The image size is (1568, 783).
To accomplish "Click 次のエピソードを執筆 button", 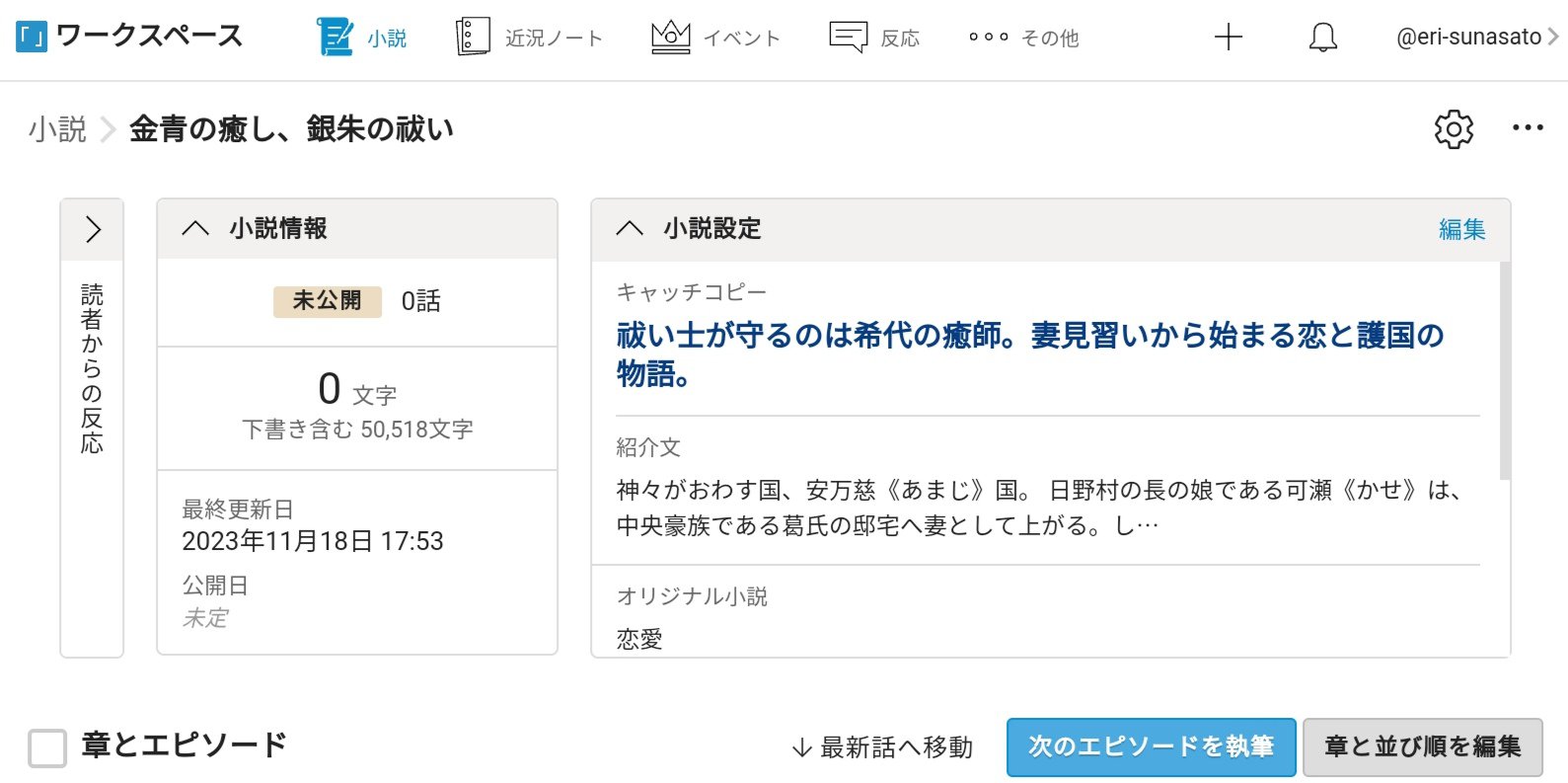I will [1151, 747].
